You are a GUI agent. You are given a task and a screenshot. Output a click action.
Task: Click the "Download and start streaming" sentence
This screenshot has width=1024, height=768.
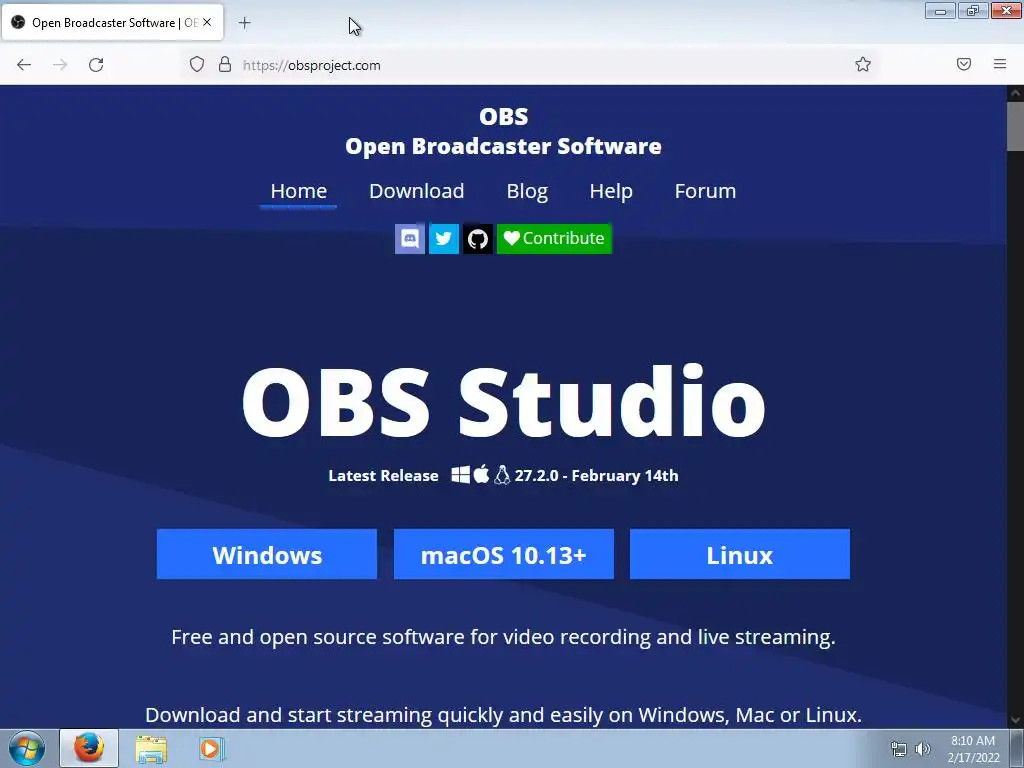504,715
